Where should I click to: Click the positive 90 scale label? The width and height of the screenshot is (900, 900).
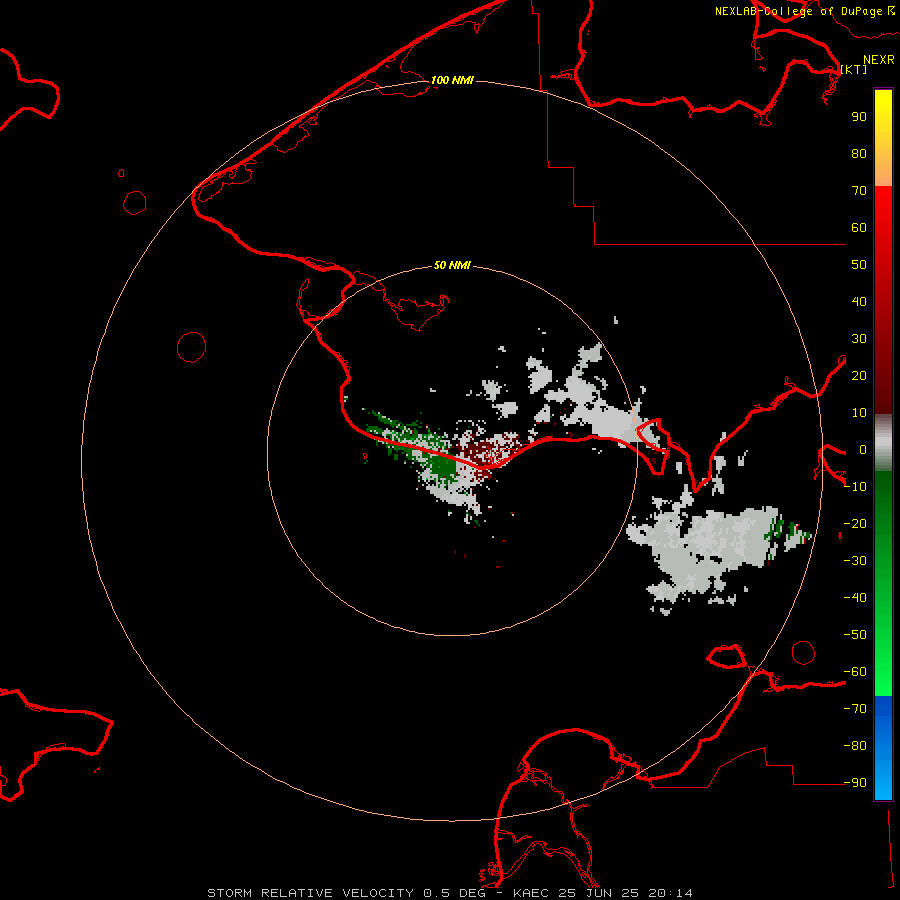[859, 117]
